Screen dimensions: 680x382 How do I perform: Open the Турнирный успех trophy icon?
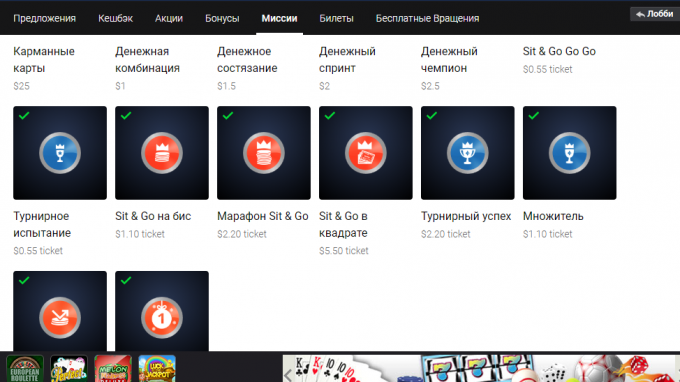[468, 153]
